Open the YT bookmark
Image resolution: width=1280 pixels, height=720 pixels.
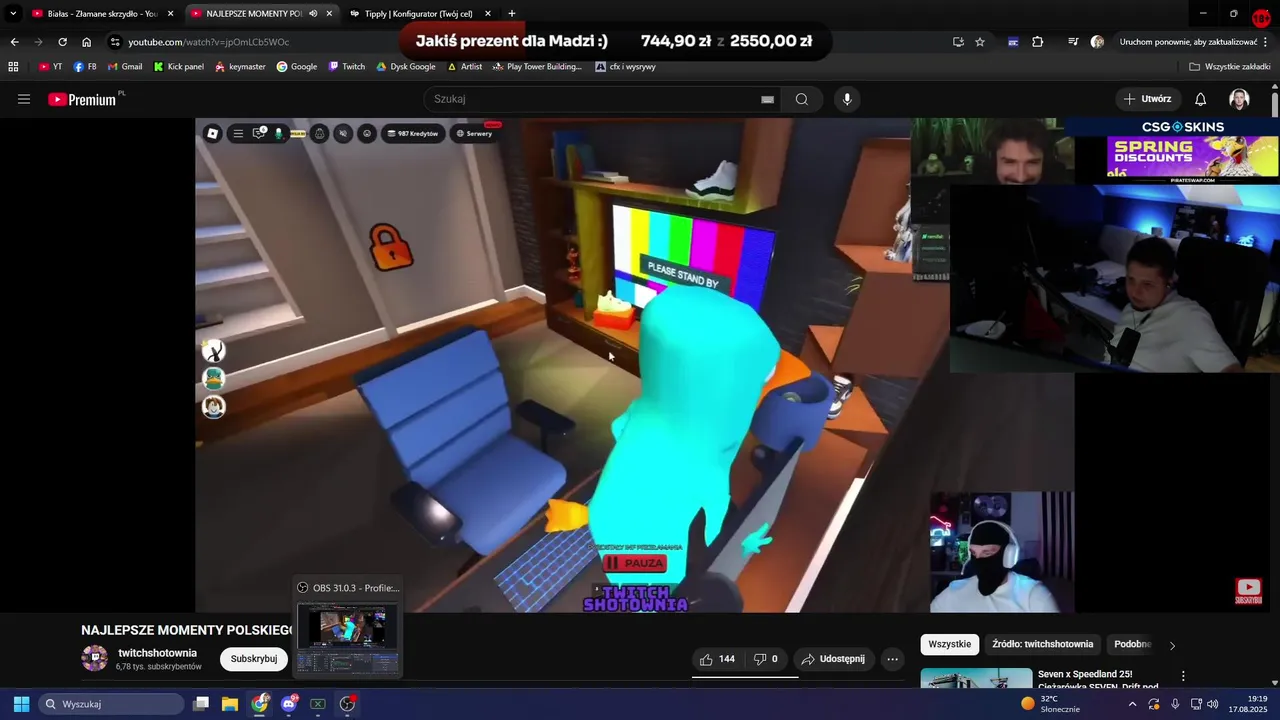(x=50, y=67)
